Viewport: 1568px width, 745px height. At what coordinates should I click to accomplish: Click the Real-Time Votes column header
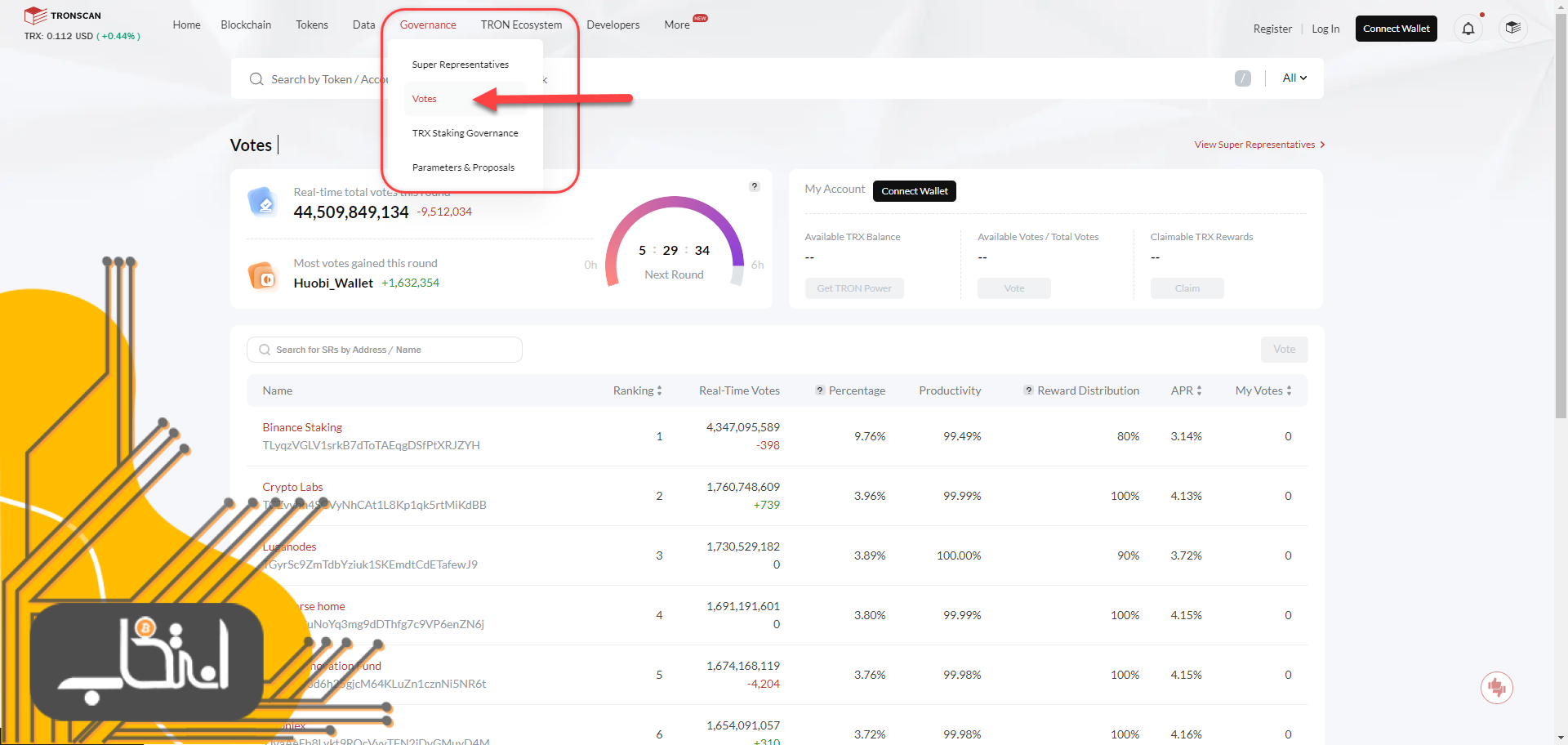[x=739, y=390]
